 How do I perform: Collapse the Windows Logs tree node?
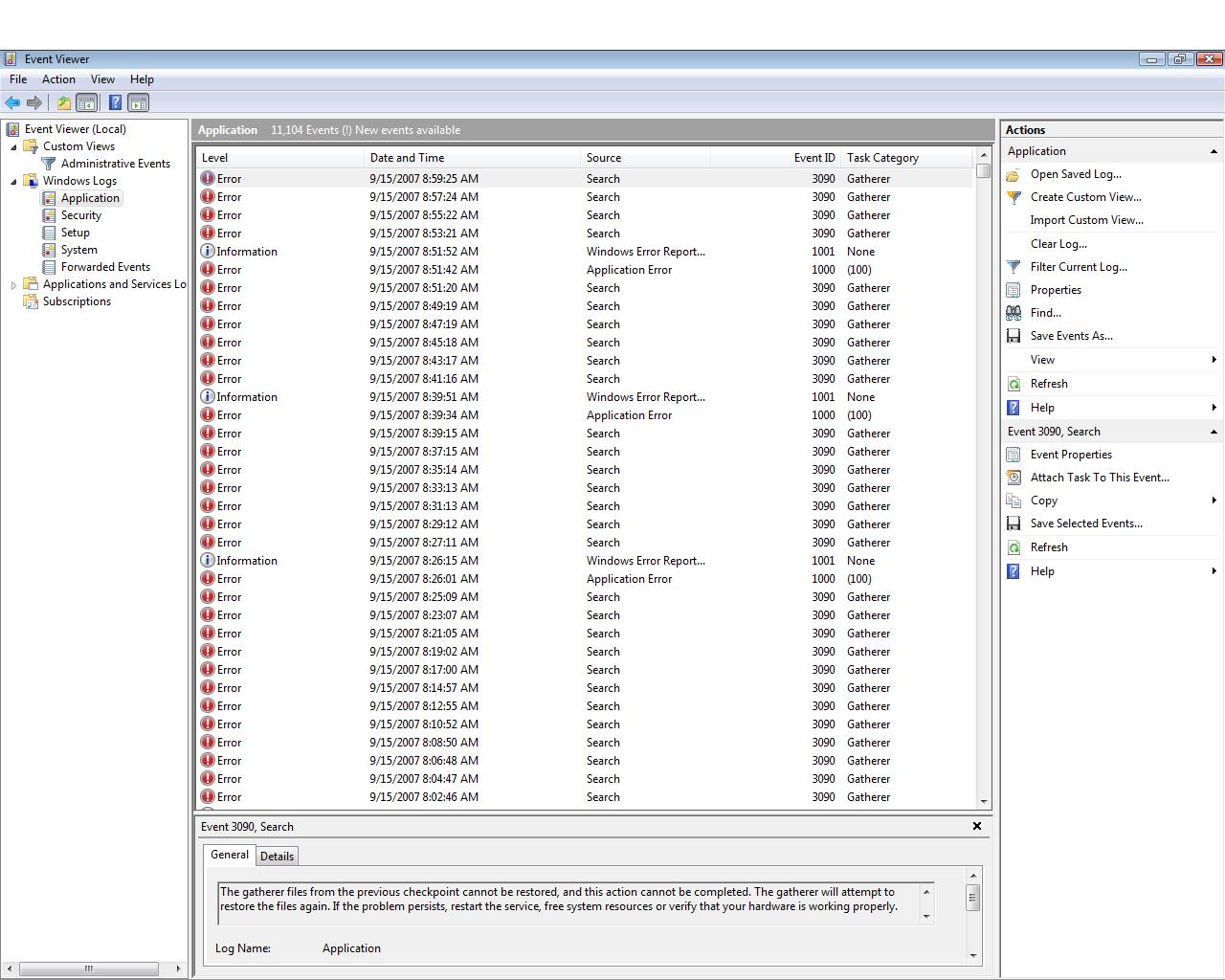click(x=11, y=181)
